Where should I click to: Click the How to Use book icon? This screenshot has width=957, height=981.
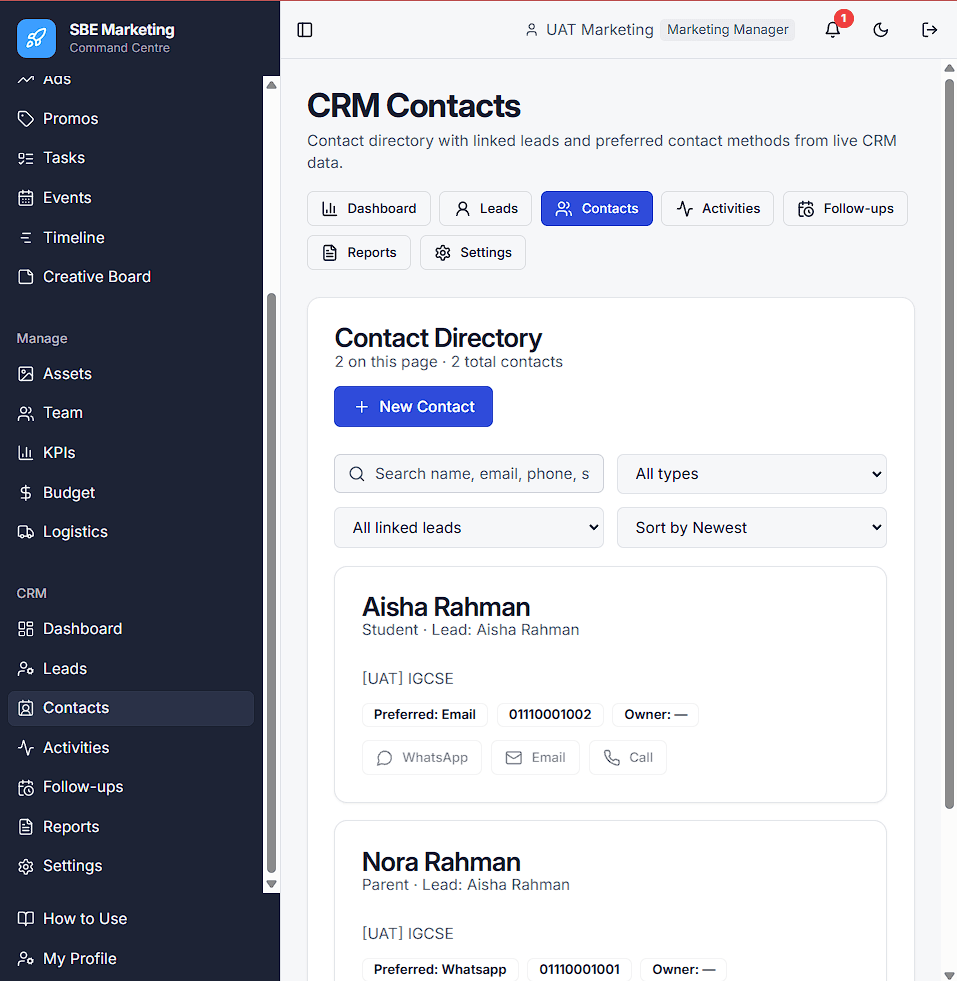point(26,918)
